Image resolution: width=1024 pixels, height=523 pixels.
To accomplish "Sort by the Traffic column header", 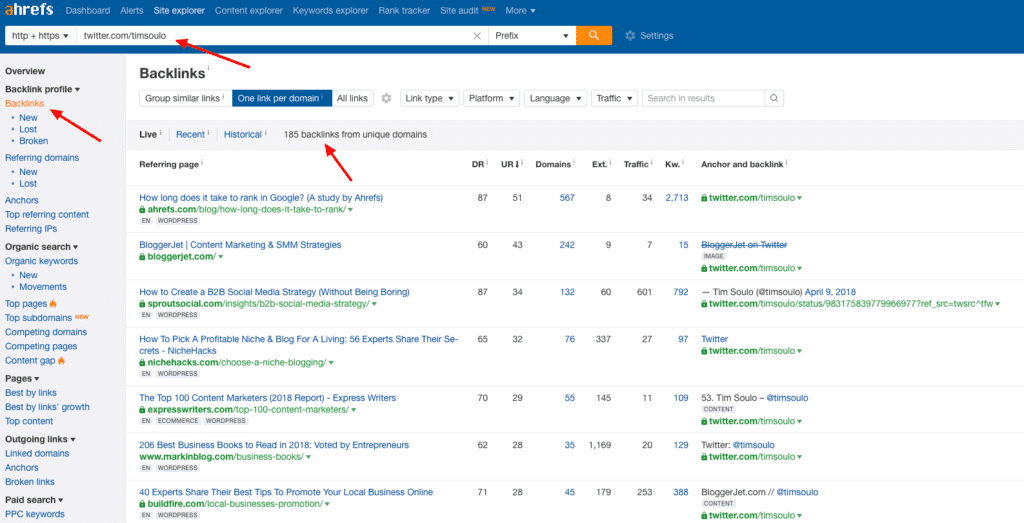I will click(637, 165).
